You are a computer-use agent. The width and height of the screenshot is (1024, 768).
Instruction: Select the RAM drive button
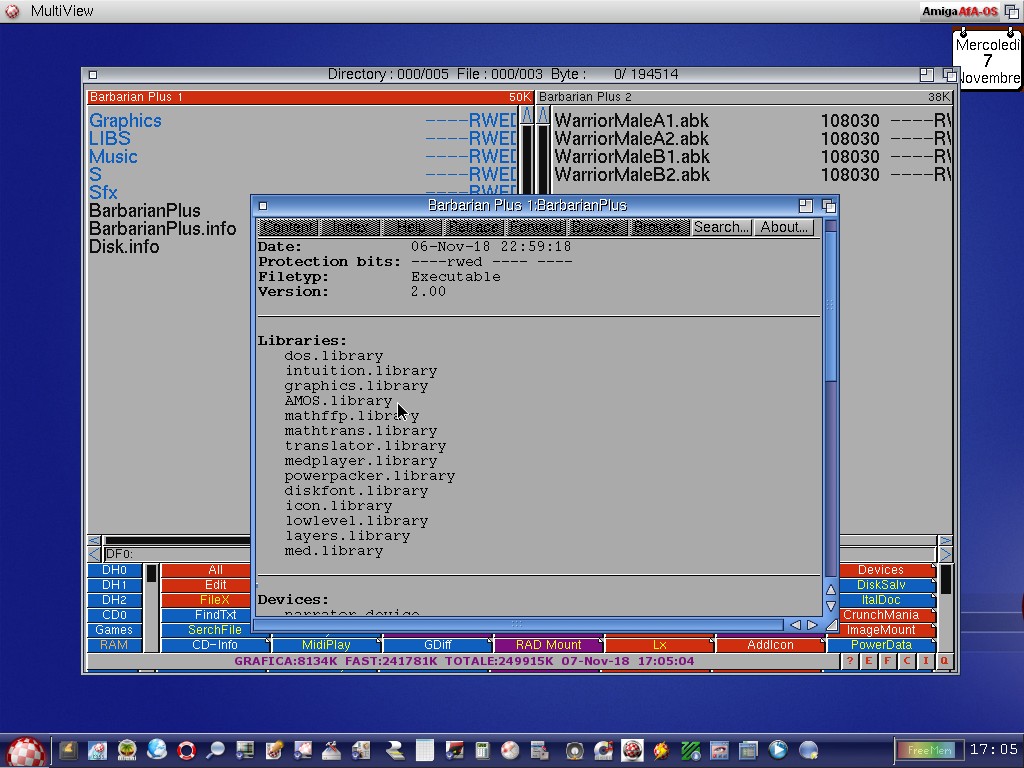114,645
